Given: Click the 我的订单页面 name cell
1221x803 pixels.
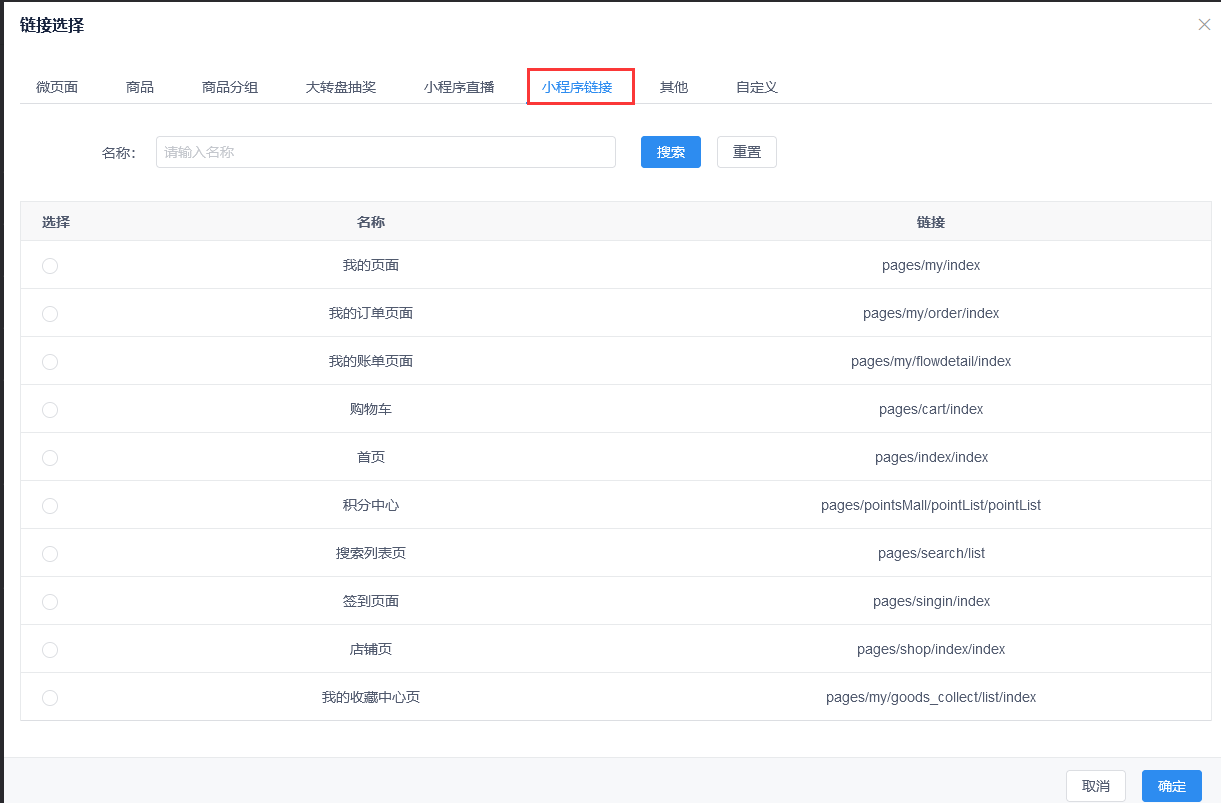Looking at the screenshot, I should tap(371, 313).
